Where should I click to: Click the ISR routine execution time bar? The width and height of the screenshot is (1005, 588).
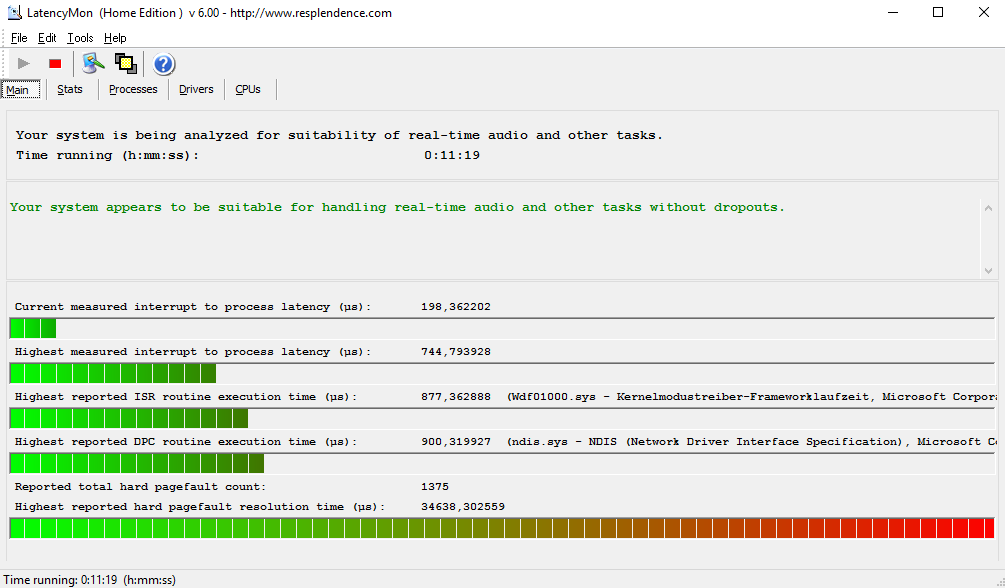click(x=502, y=418)
